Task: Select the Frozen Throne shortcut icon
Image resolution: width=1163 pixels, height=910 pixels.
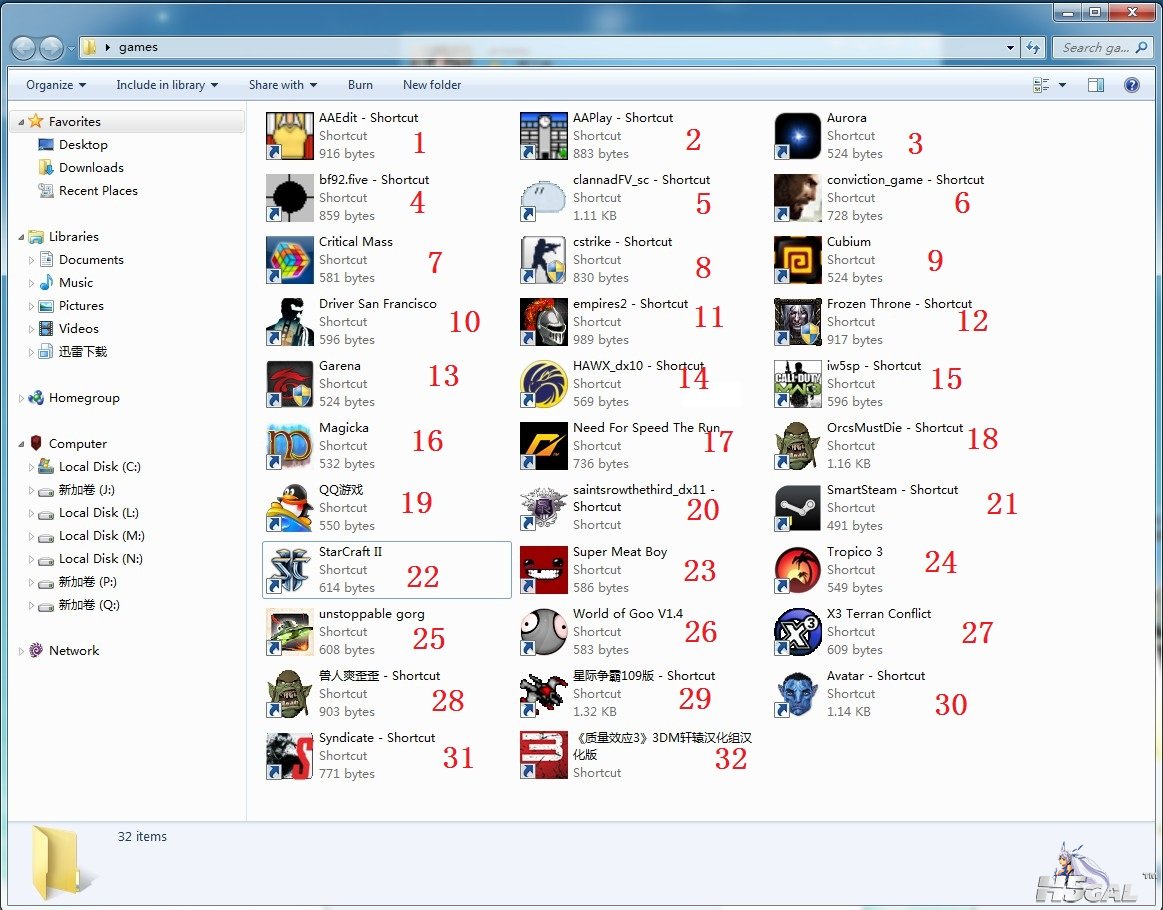Action: coord(797,322)
